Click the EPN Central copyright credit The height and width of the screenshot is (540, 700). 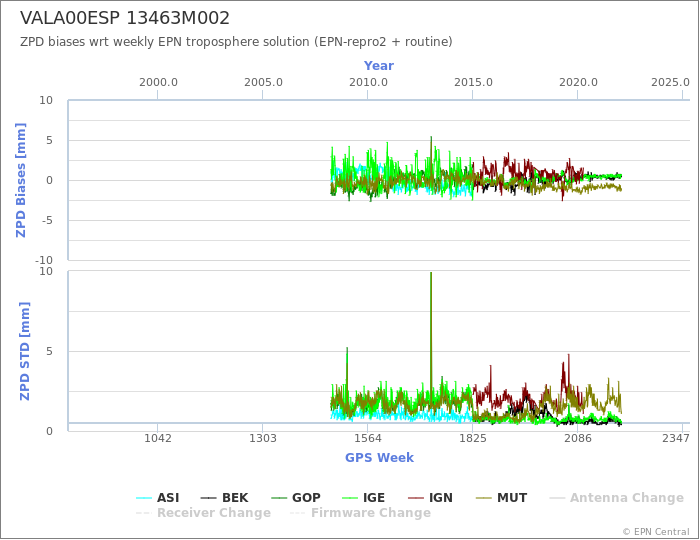click(656, 532)
